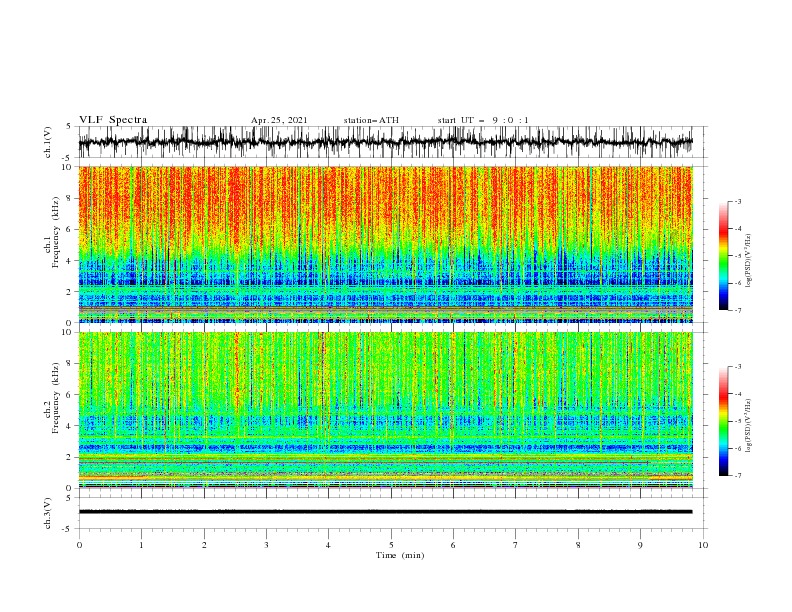
Task: Click the "6" kHz tick of ch.2 spectrogram
Action: point(69,395)
